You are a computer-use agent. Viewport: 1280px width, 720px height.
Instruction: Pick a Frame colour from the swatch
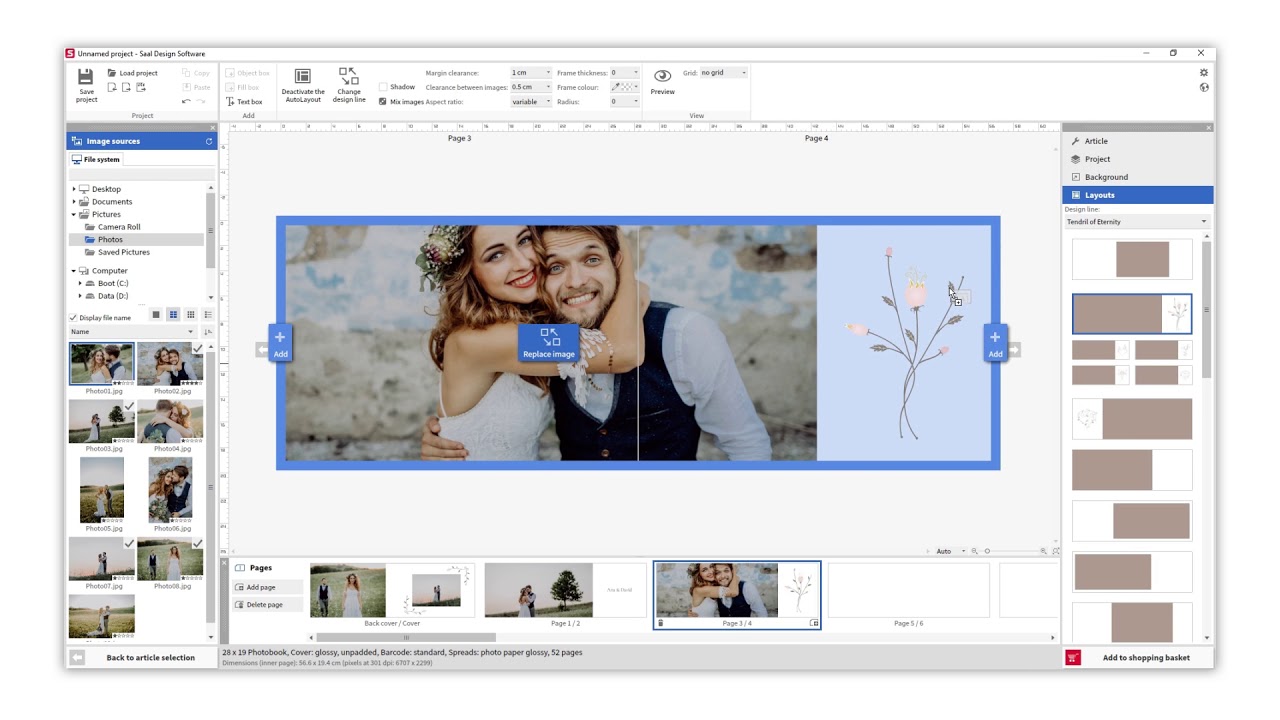click(624, 87)
